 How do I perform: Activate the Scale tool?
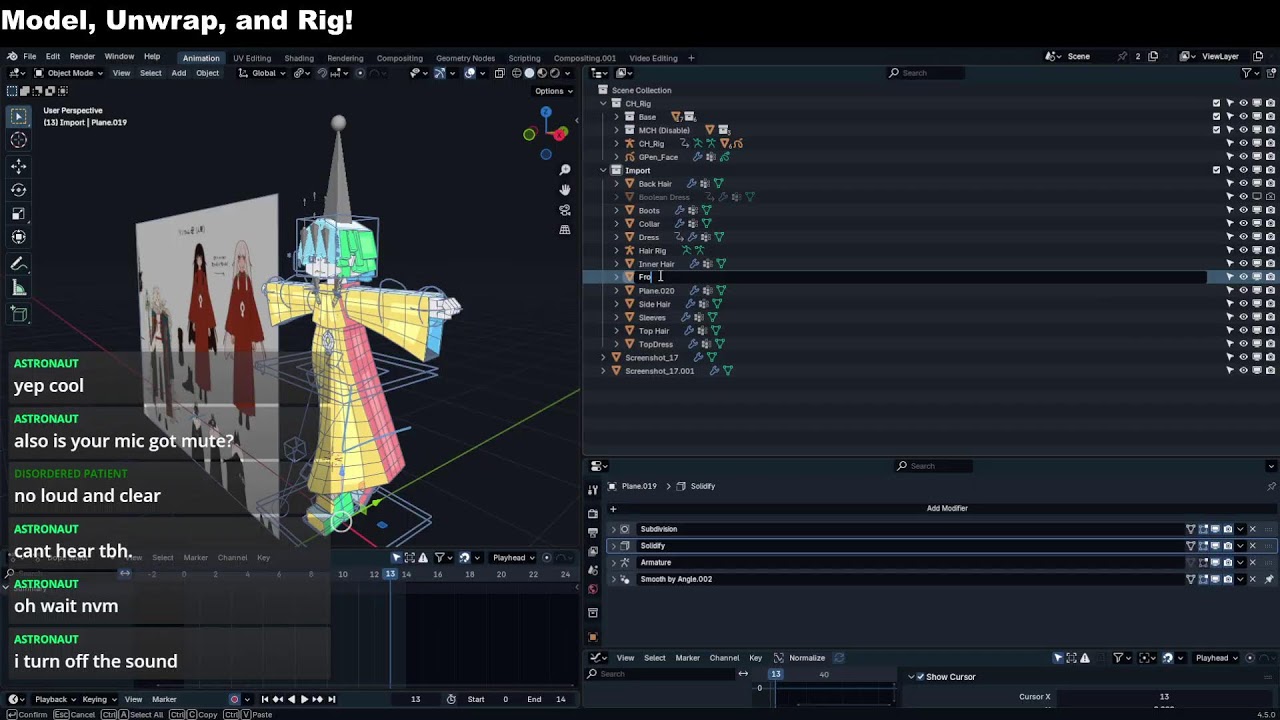click(x=19, y=213)
